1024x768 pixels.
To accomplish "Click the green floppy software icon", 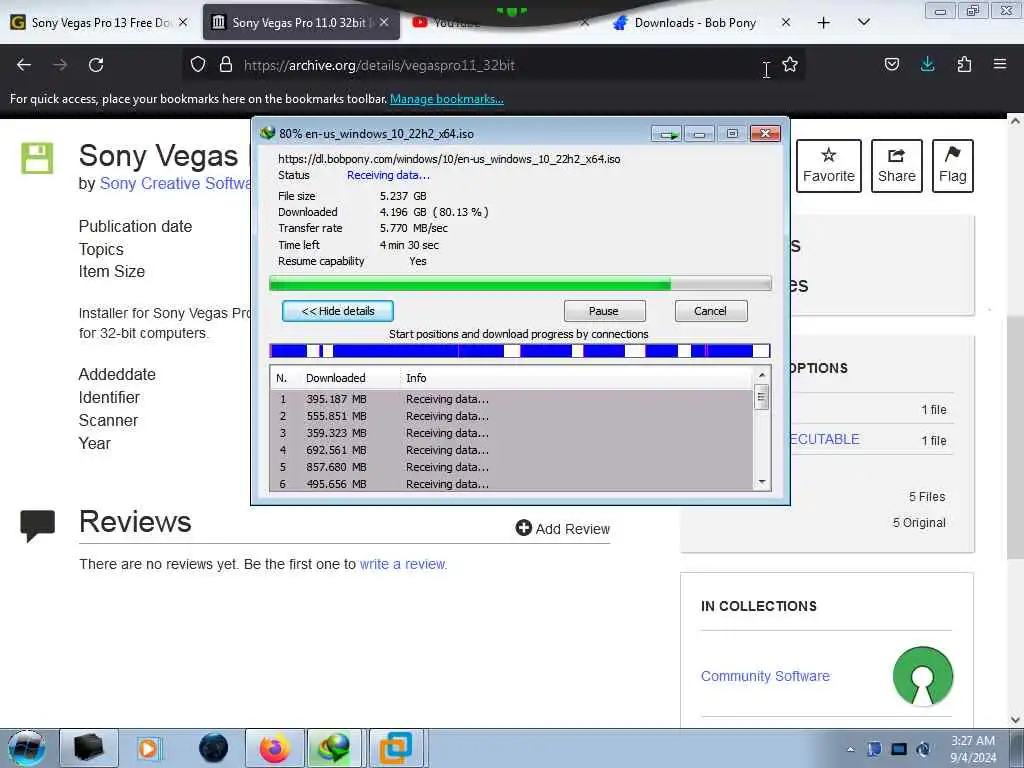I will click(37, 158).
